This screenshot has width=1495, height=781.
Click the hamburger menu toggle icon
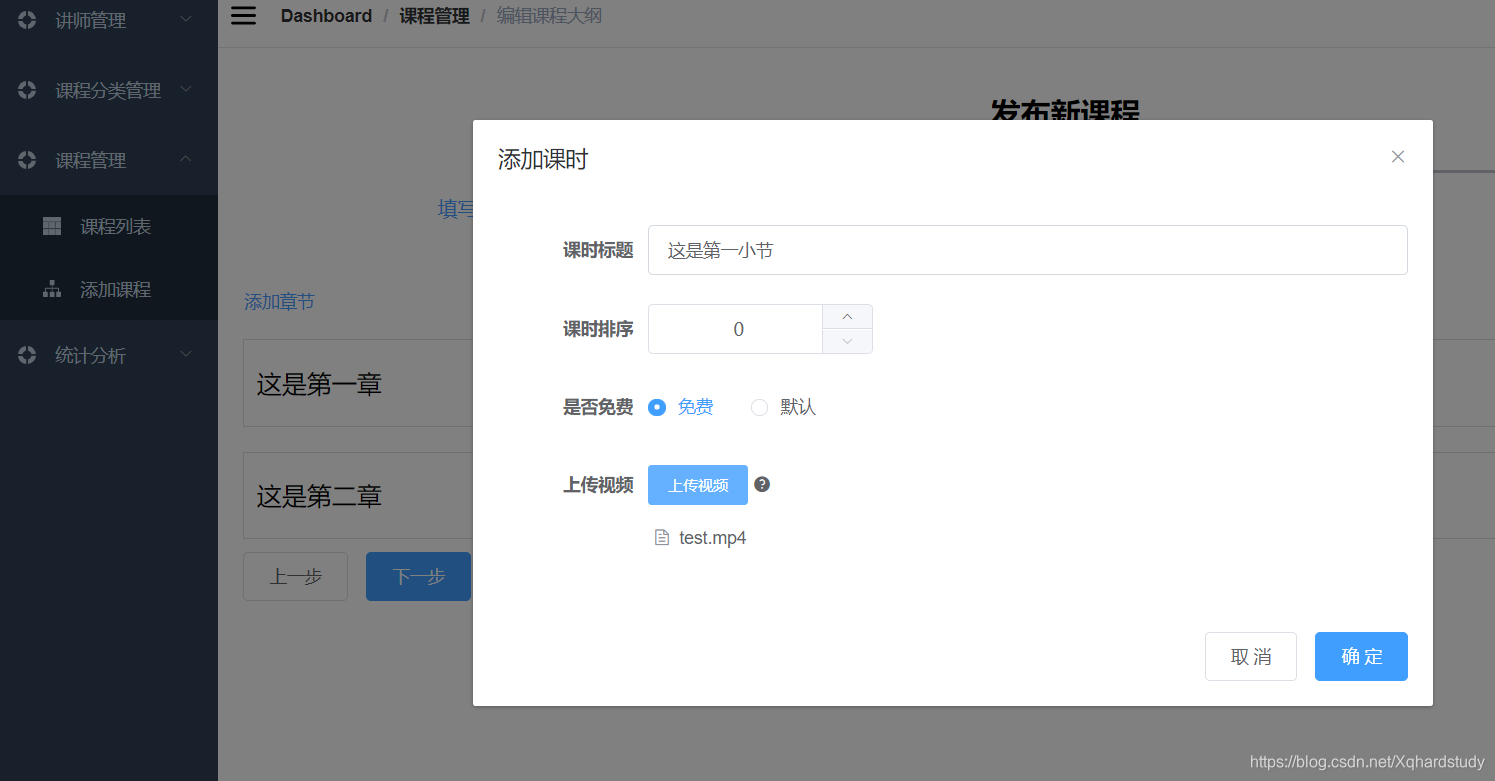tap(243, 15)
